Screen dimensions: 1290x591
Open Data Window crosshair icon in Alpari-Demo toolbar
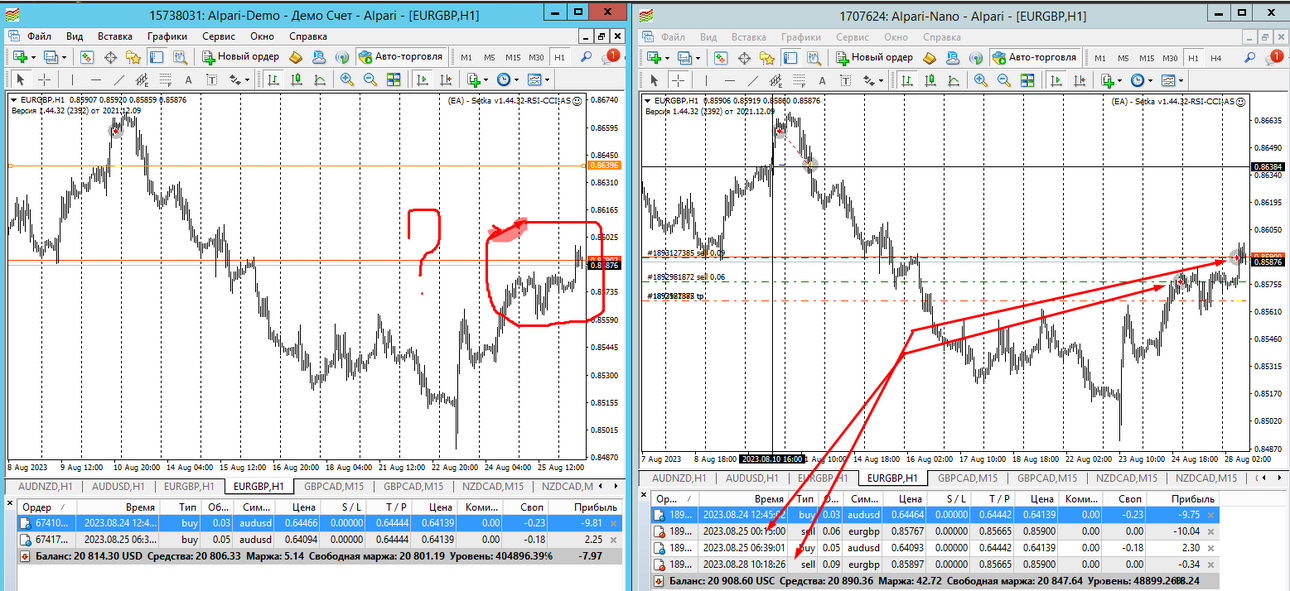tap(110, 56)
